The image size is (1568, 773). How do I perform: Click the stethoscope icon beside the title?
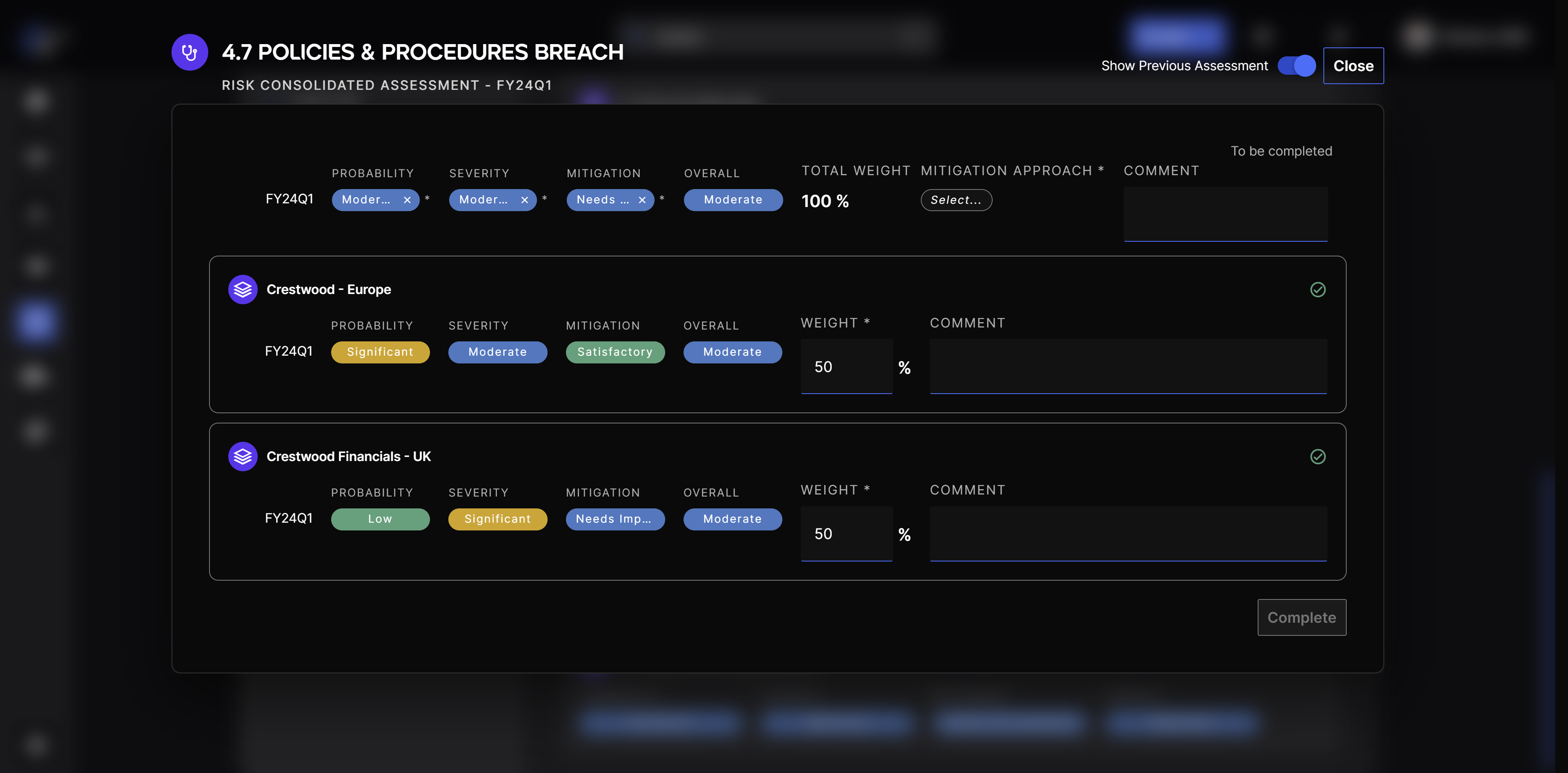click(x=189, y=52)
